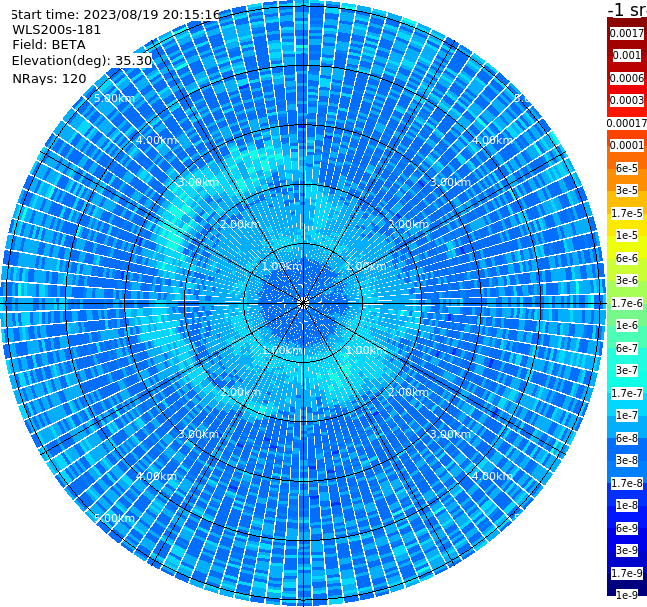Screen dimensions: 647x607
Task: Select the 1.7e-5 colorbar label
Action: click(x=627, y=213)
